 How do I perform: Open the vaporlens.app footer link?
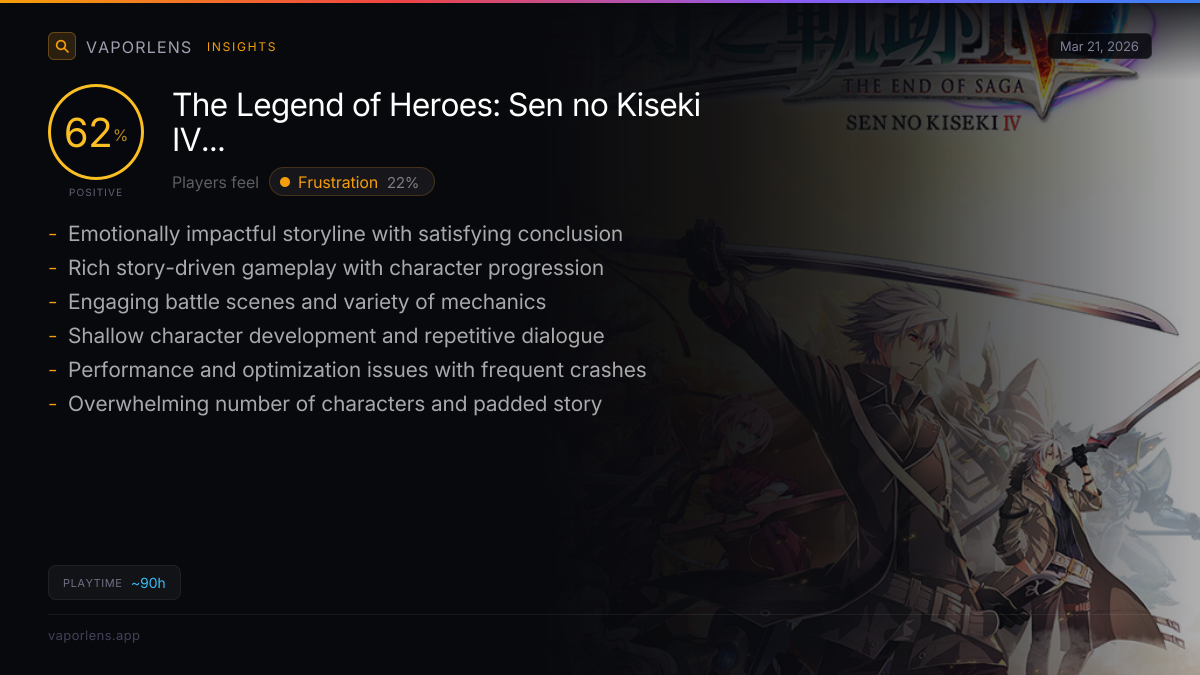[x=94, y=636]
